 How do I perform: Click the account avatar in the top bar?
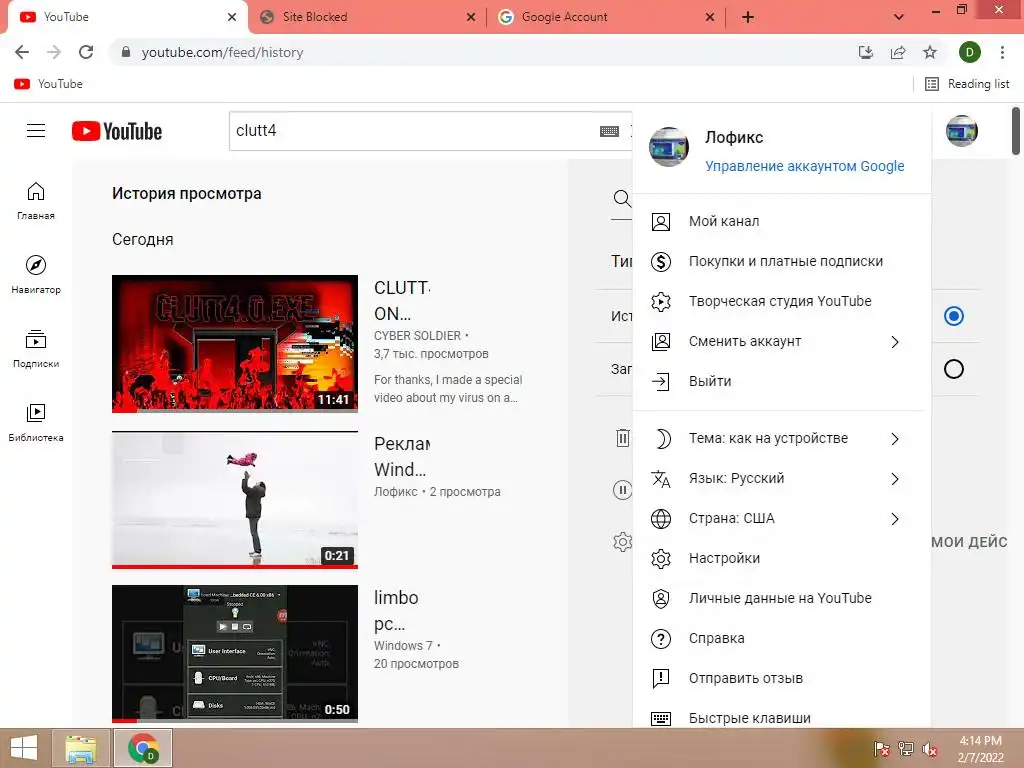[x=961, y=131]
